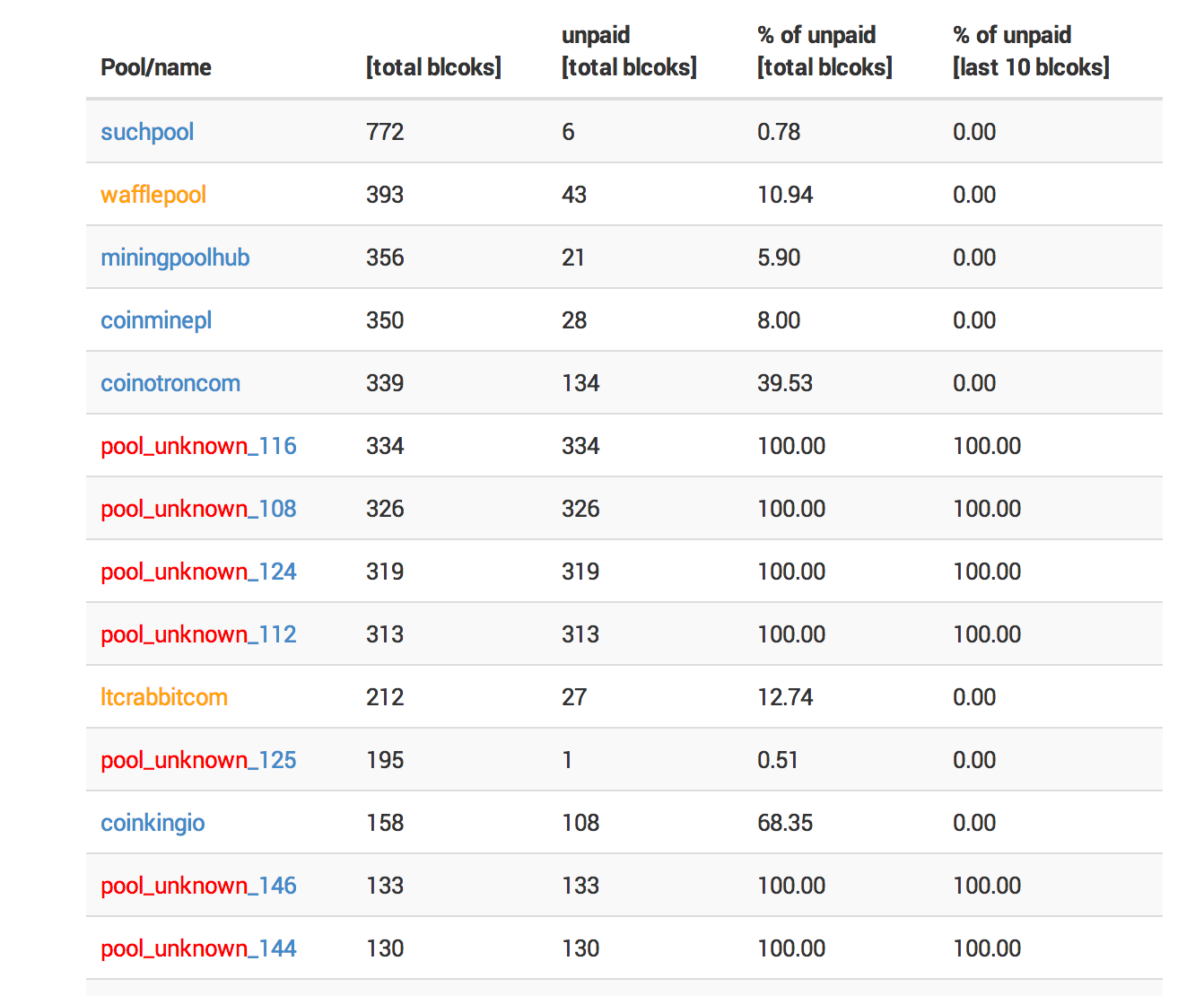1204x996 pixels.
Task: Open the suchpool link
Action: point(147,132)
